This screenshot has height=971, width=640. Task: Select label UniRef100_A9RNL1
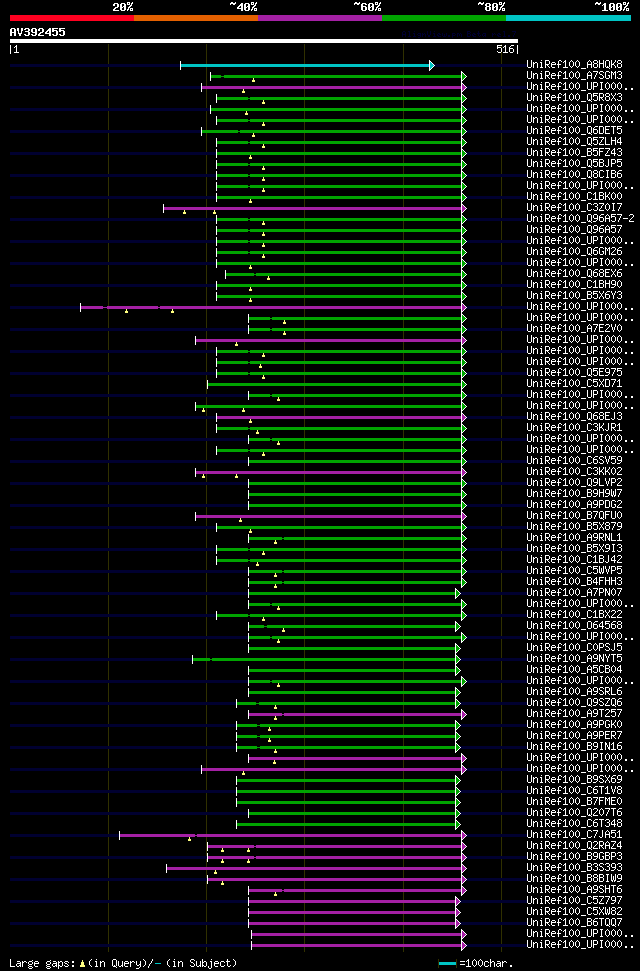pyautogui.click(x=574, y=538)
